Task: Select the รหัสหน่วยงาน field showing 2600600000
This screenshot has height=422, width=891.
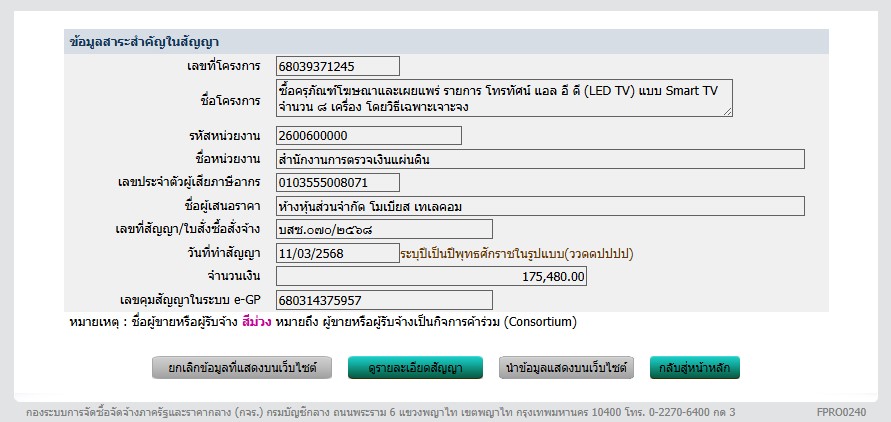Action: coord(368,136)
